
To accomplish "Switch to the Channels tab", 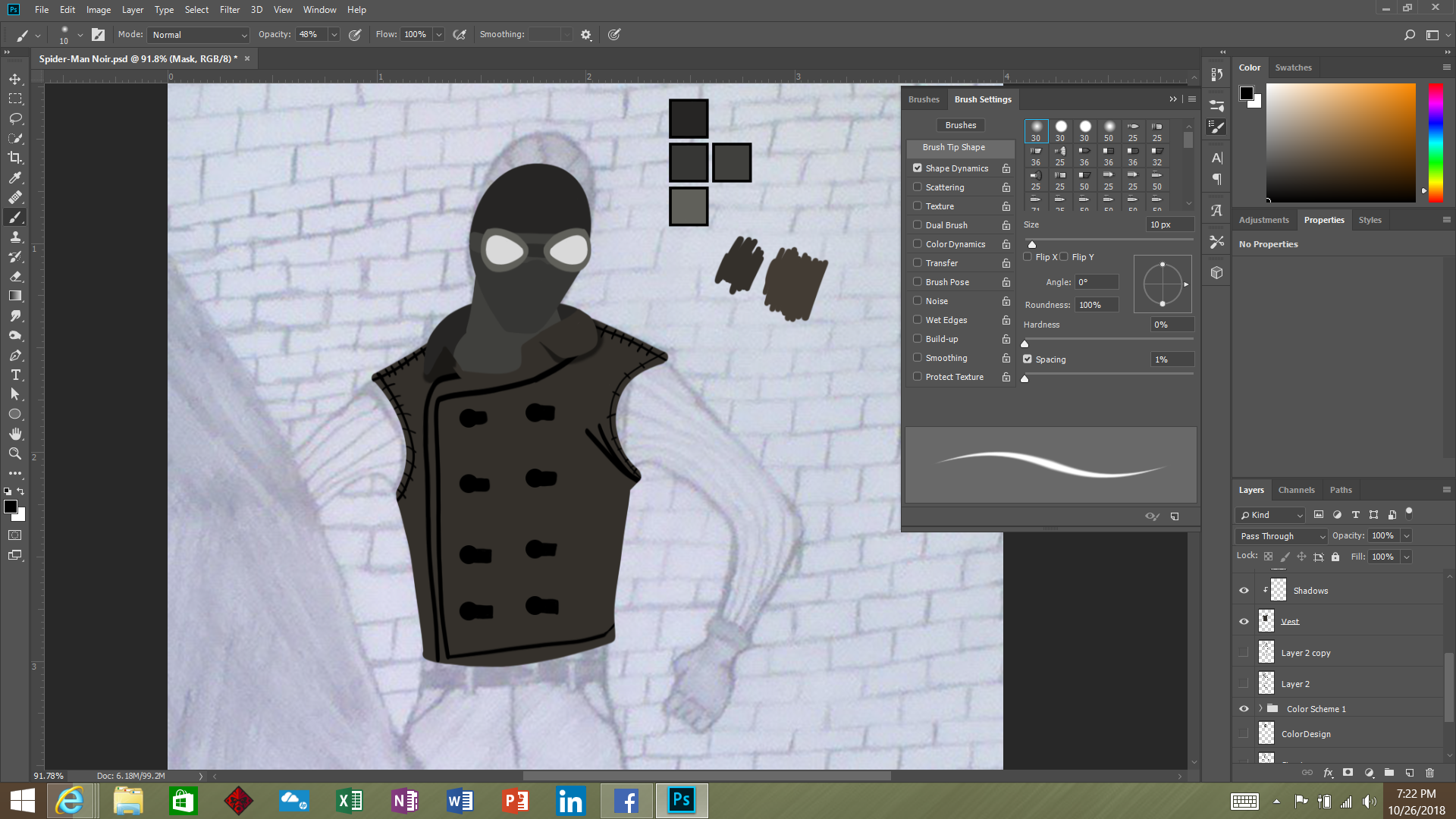I will coord(1296,490).
